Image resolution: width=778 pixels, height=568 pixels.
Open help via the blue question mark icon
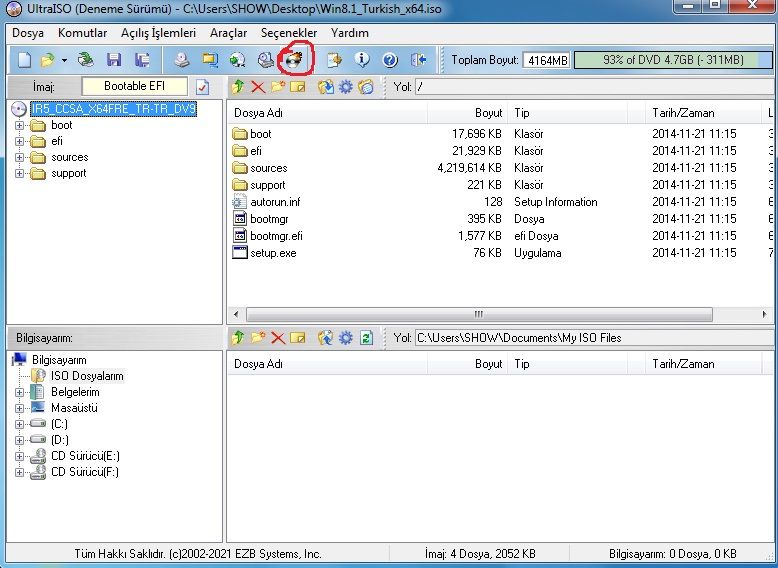(390, 60)
